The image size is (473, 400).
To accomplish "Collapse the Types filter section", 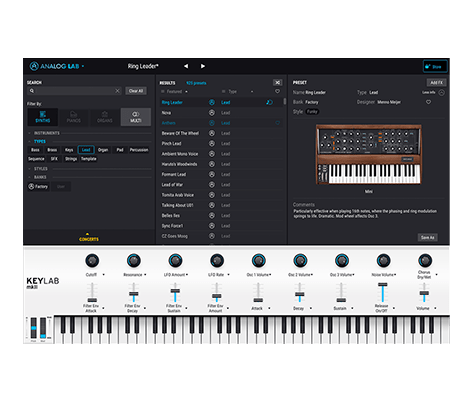I will pyautogui.click(x=39, y=141).
